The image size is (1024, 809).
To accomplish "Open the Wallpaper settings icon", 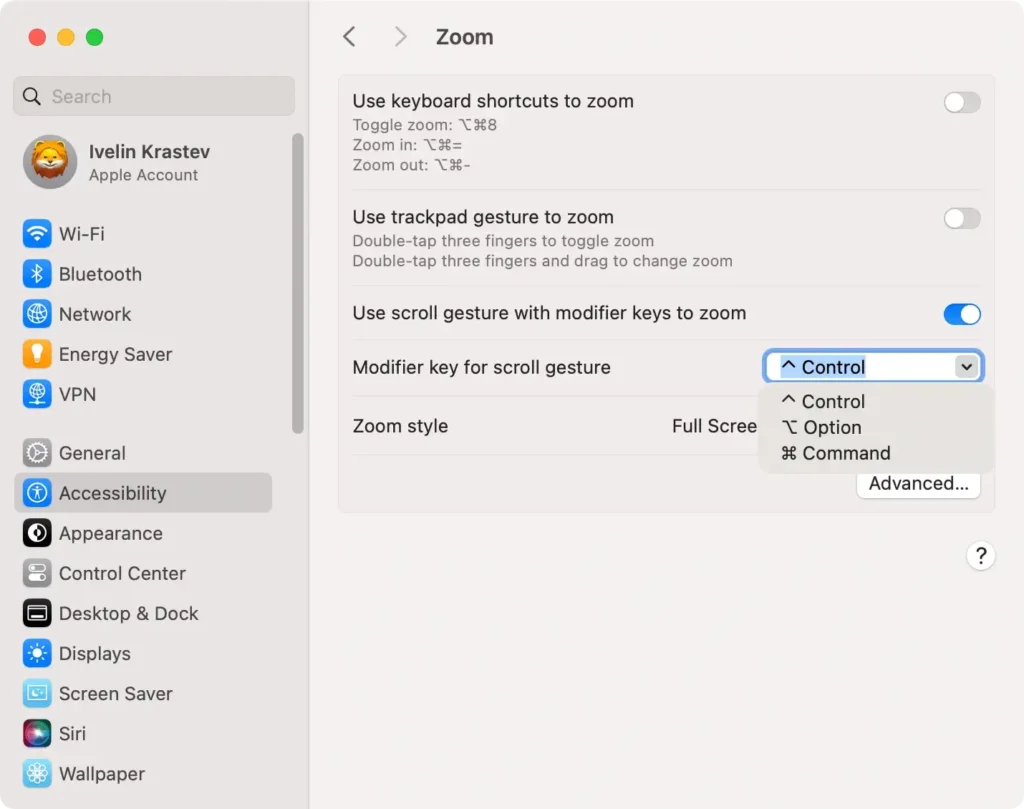I will [31, 773].
